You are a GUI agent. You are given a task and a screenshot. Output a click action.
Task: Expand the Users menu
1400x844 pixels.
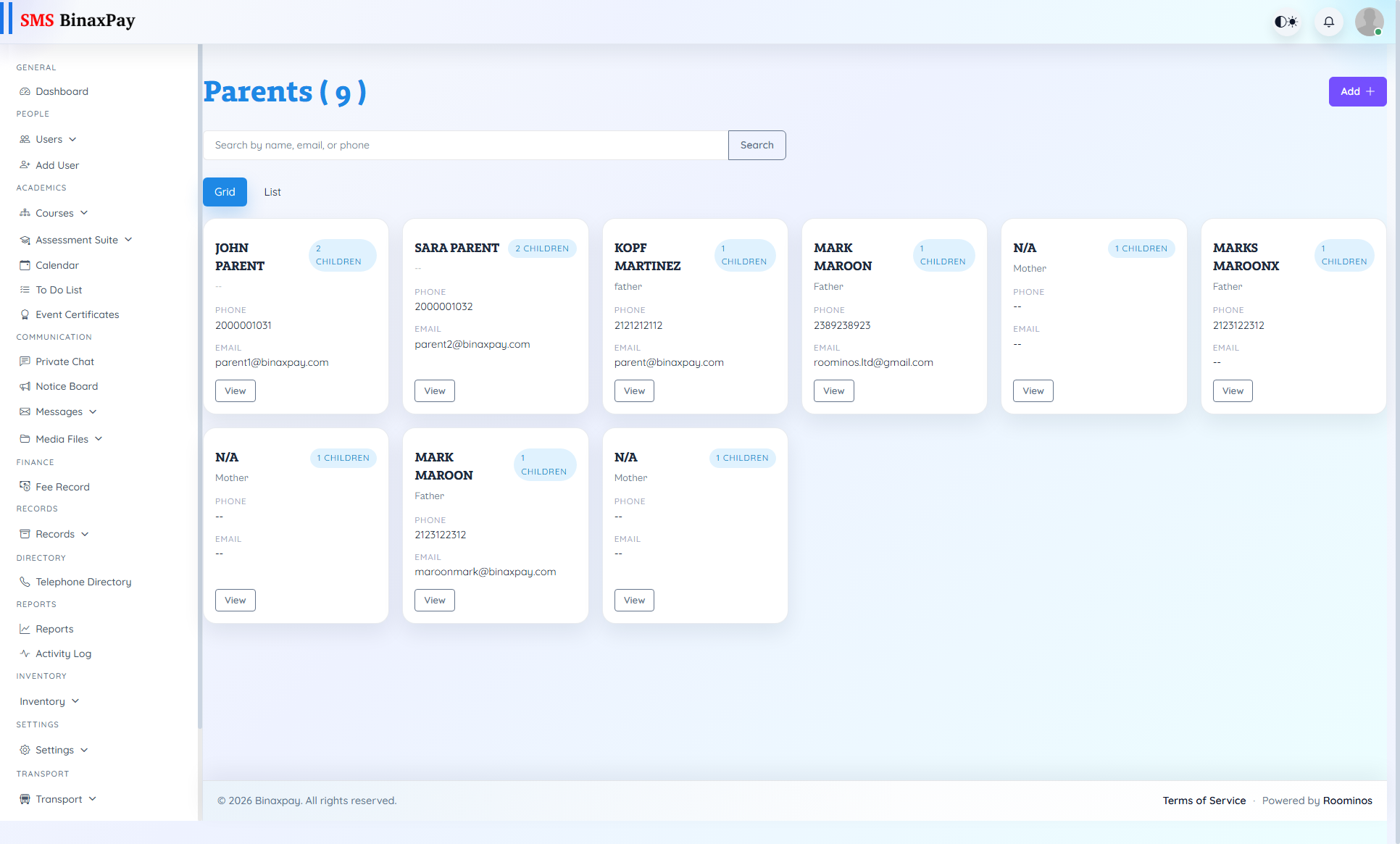(x=49, y=139)
